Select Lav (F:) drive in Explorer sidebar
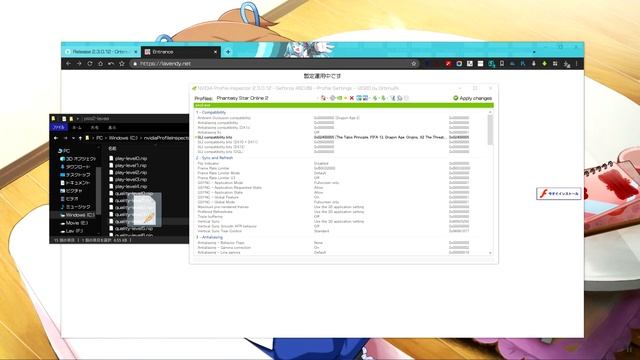 tap(71, 231)
